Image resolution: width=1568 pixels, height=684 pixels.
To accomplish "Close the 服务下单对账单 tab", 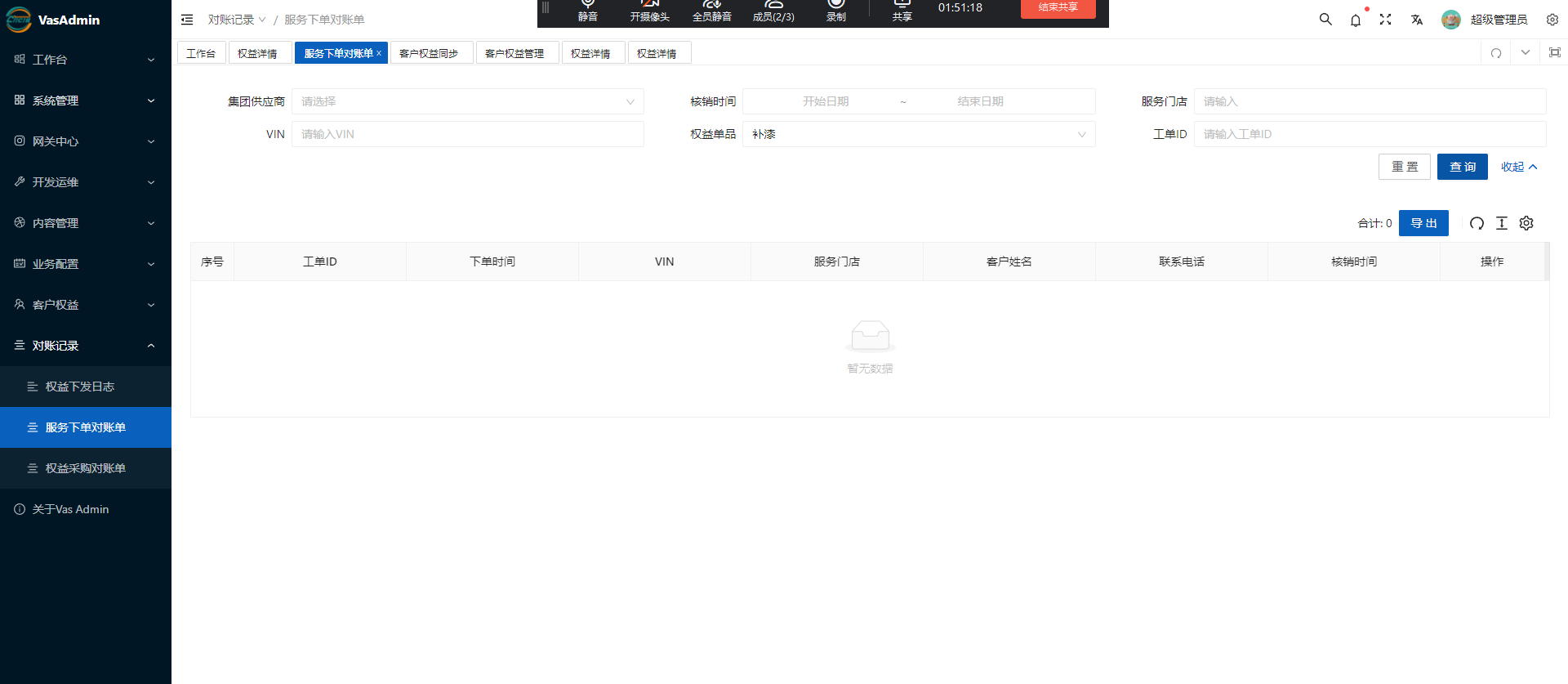I will 379,53.
